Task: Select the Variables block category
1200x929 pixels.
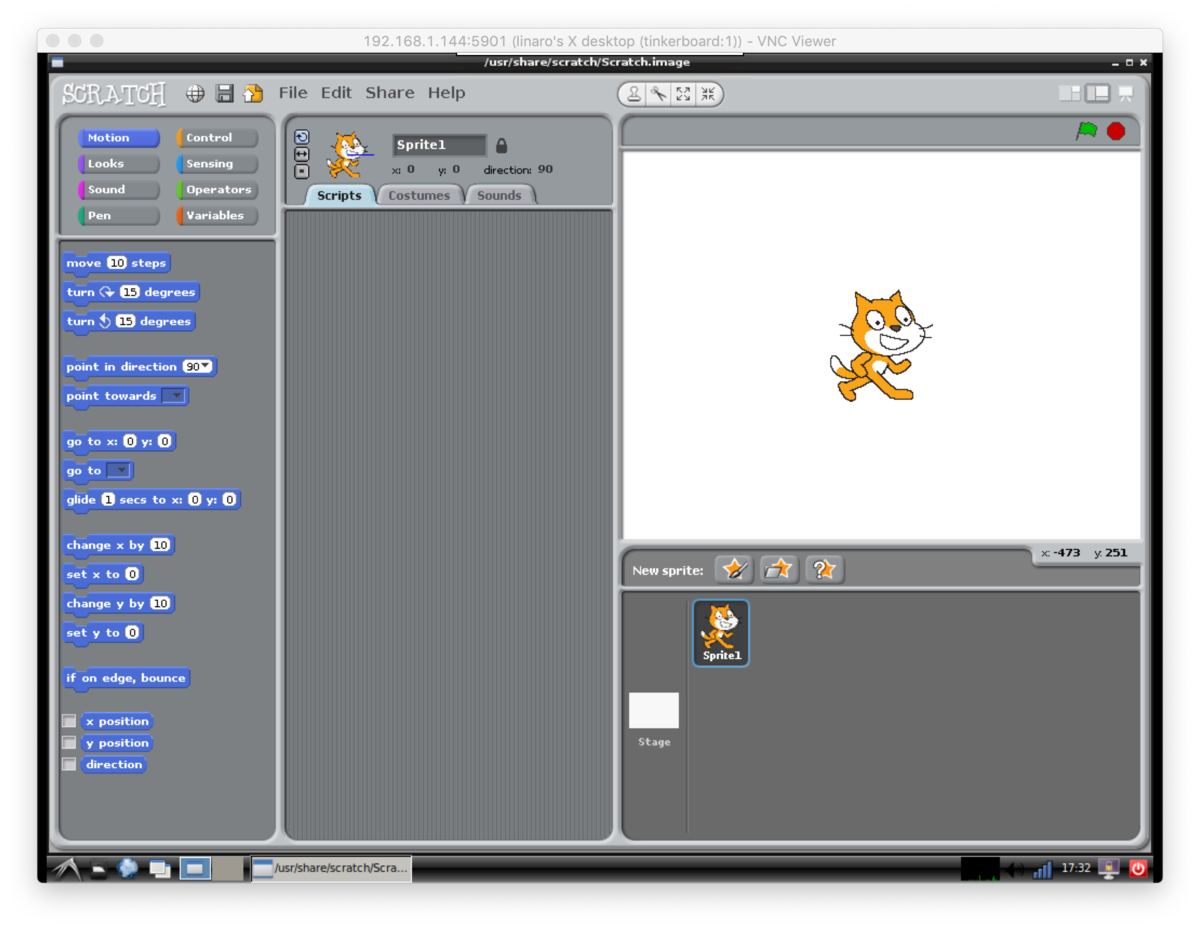Action: coord(217,216)
